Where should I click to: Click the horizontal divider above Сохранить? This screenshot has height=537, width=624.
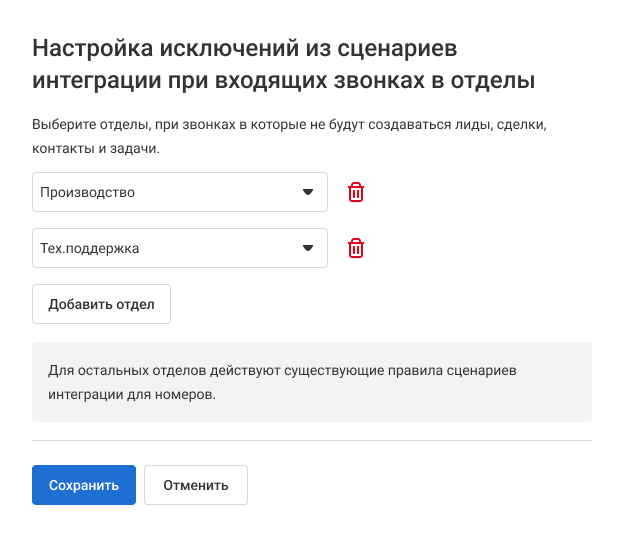[x=312, y=441]
